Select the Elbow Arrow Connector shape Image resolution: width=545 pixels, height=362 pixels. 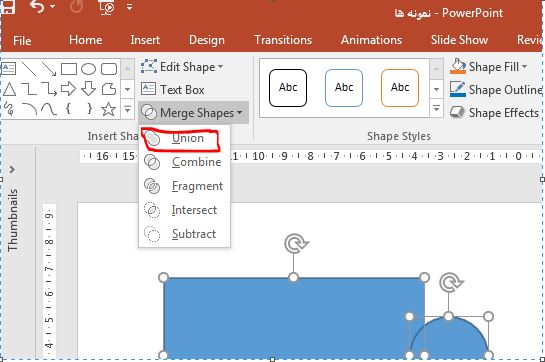click(x=49, y=89)
